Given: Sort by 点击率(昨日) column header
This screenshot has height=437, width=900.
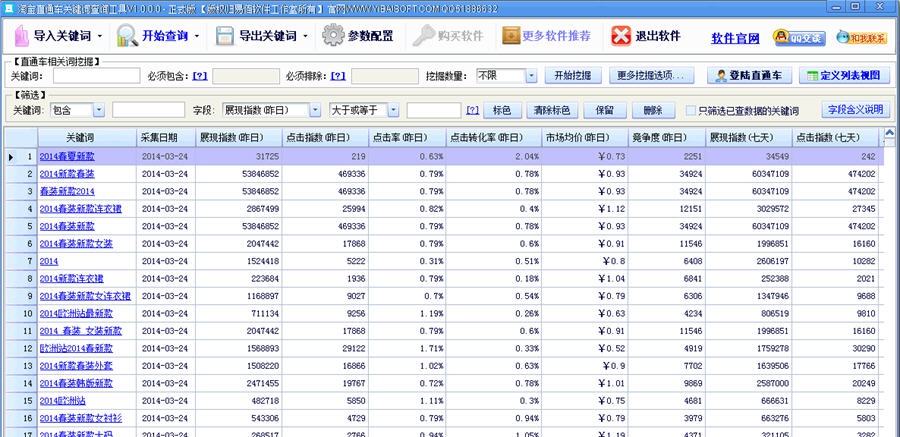Looking at the screenshot, I should tap(407, 138).
